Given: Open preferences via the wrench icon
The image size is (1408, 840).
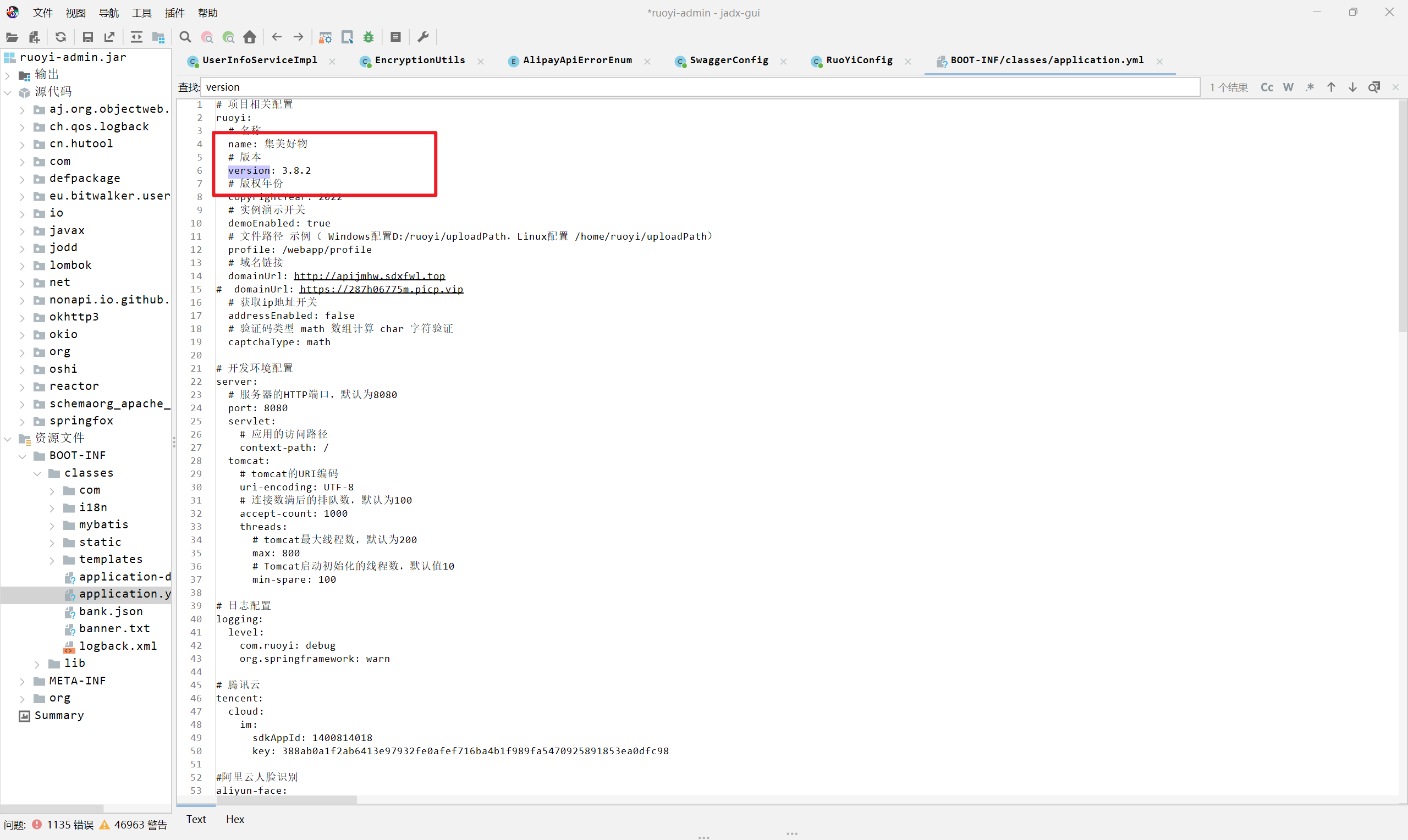Looking at the screenshot, I should tap(423, 37).
